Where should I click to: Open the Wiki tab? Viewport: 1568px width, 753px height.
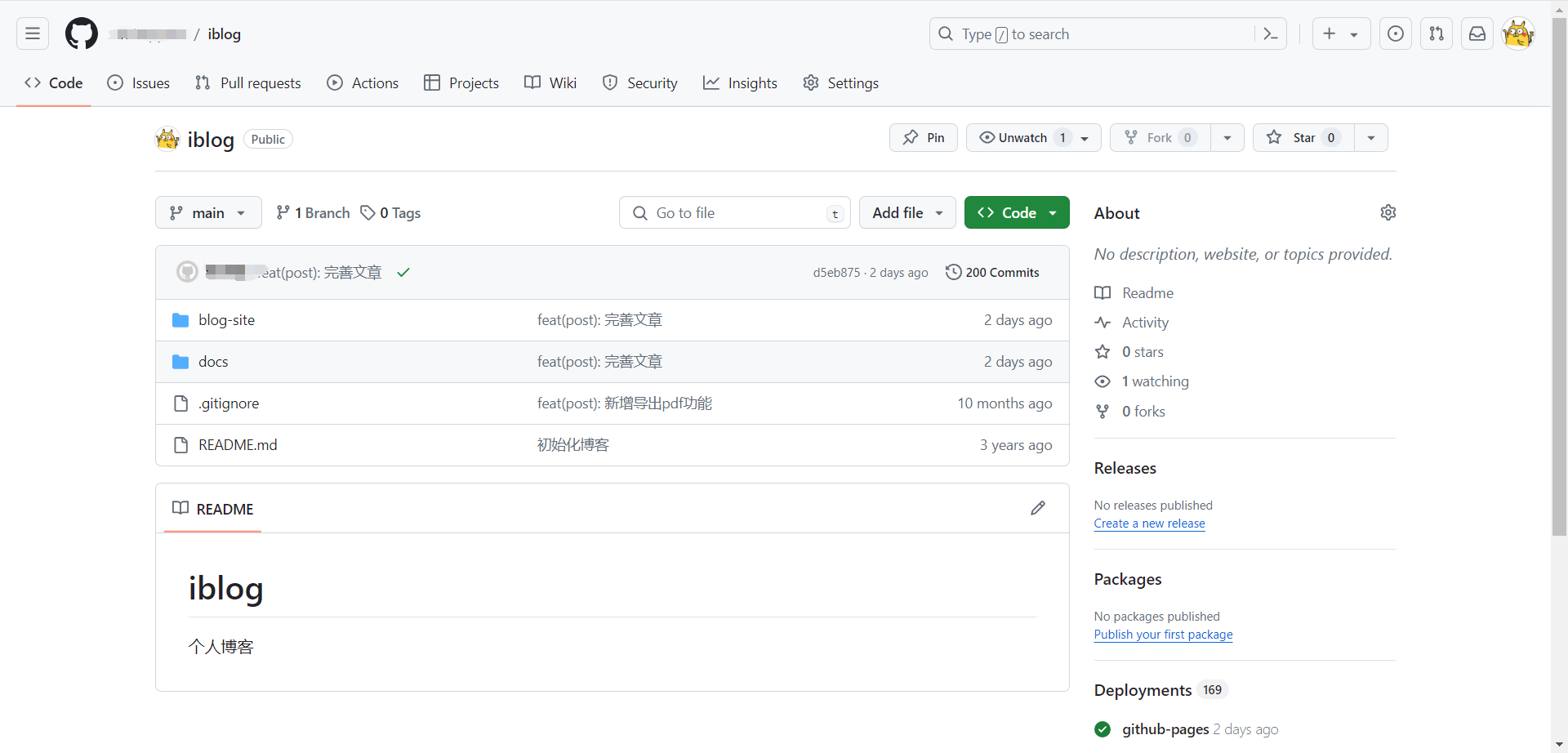pyautogui.click(x=550, y=82)
